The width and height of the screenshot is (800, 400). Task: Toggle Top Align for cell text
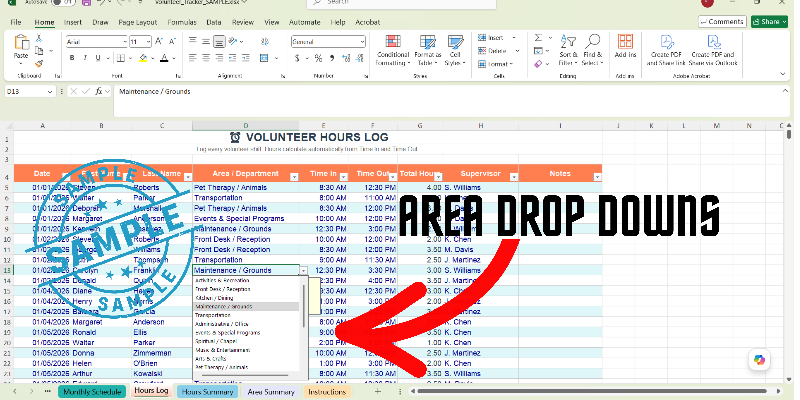point(192,41)
